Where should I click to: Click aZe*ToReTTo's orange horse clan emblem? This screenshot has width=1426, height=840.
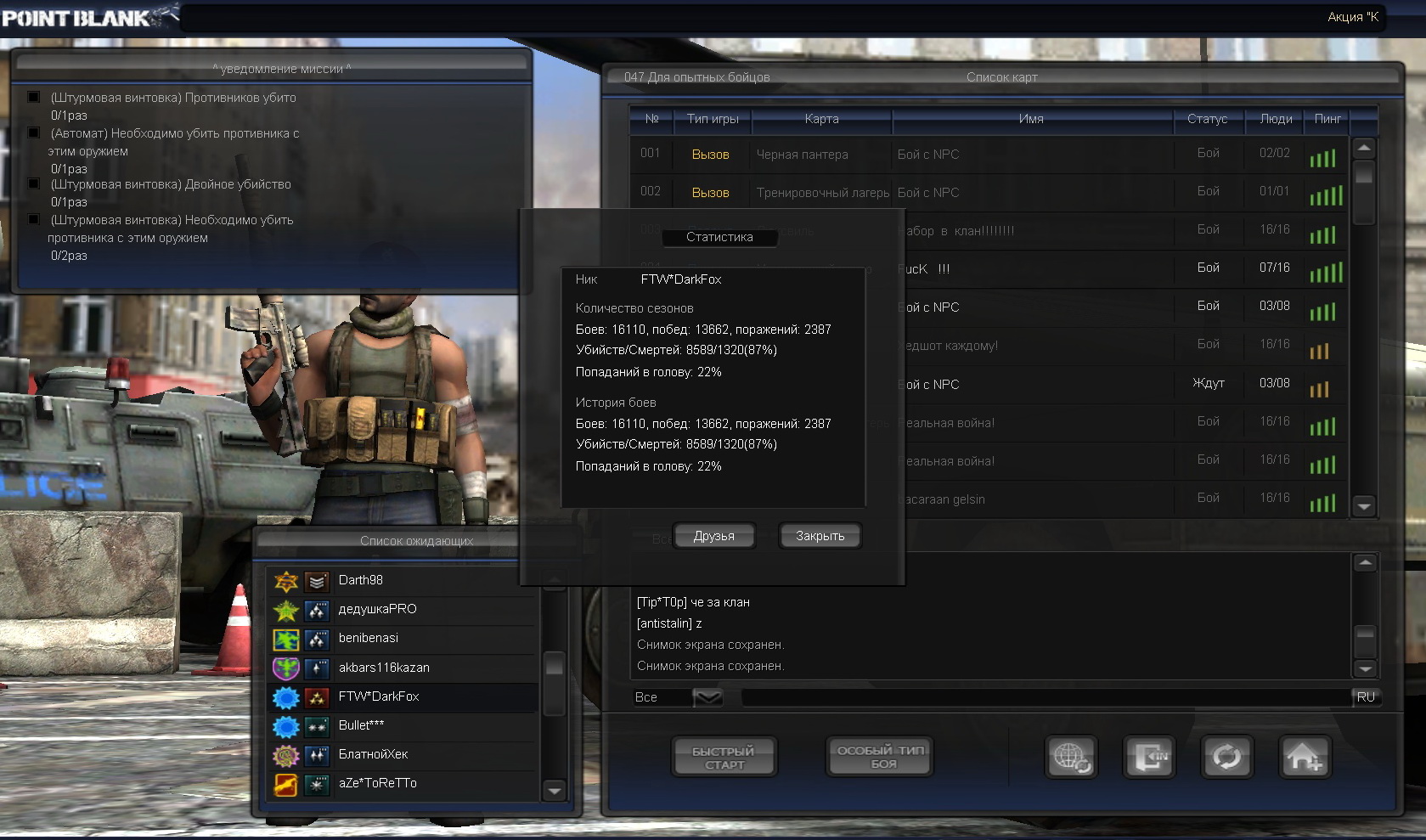(x=286, y=784)
